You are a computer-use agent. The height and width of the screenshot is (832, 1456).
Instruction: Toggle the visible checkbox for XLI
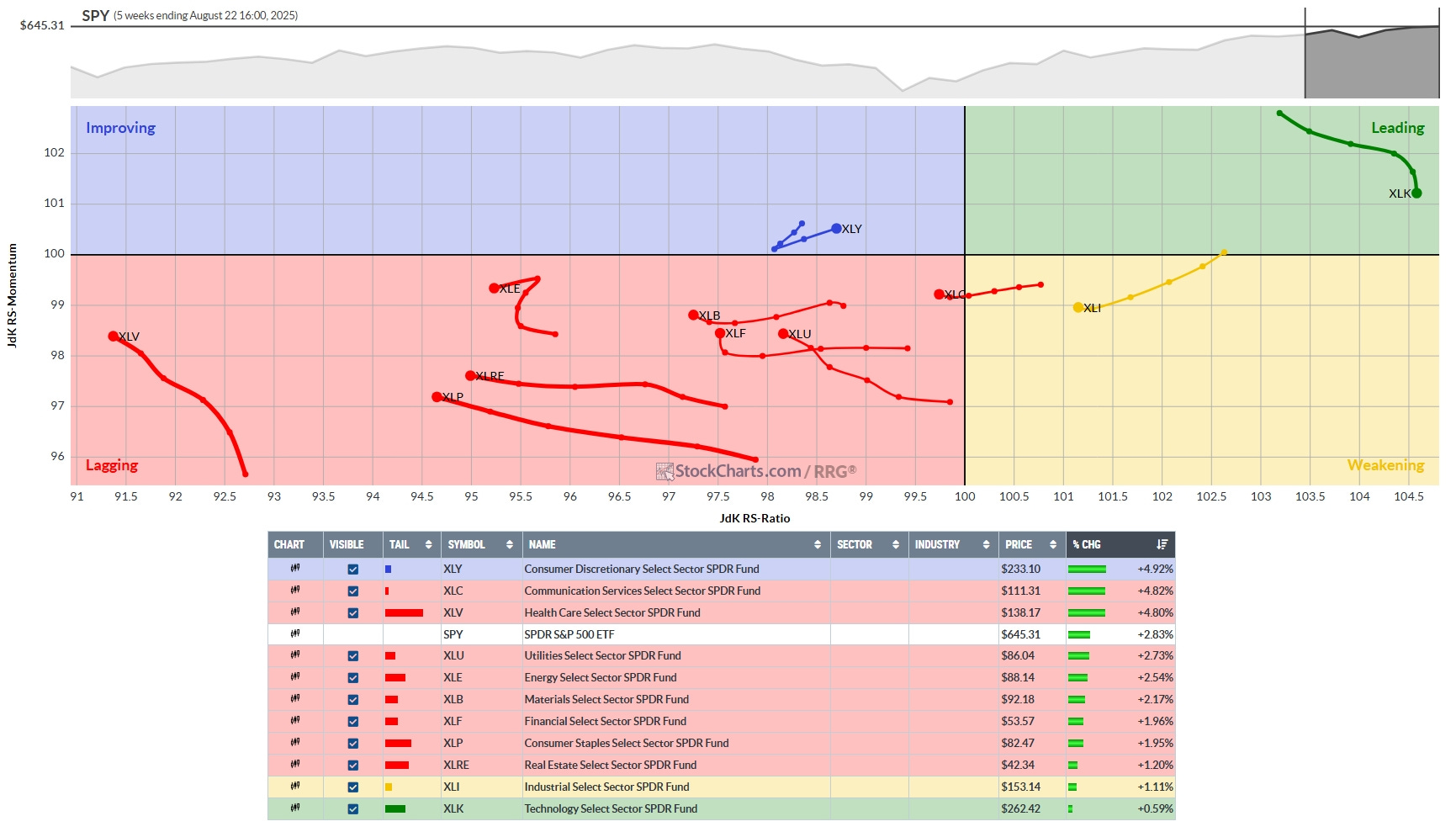coord(353,787)
